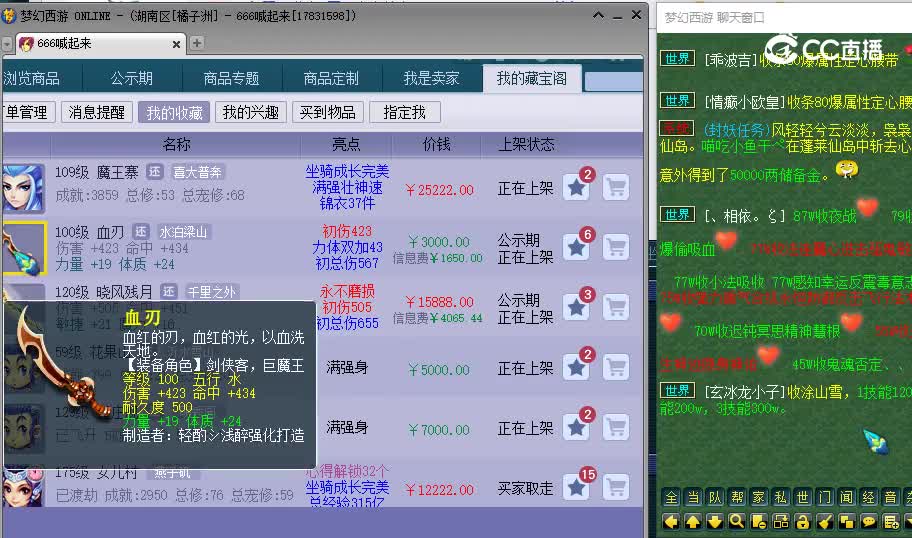Image resolution: width=912 pixels, height=538 pixels.
Task: Open the 血刃 weapon item thumbnail
Action: point(23,248)
